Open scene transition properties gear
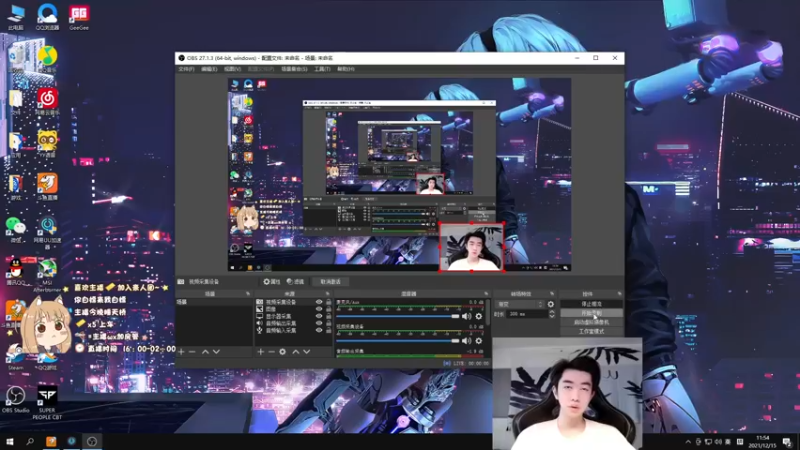The width and height of the screenshot is (800, 450). coord(551,304)
